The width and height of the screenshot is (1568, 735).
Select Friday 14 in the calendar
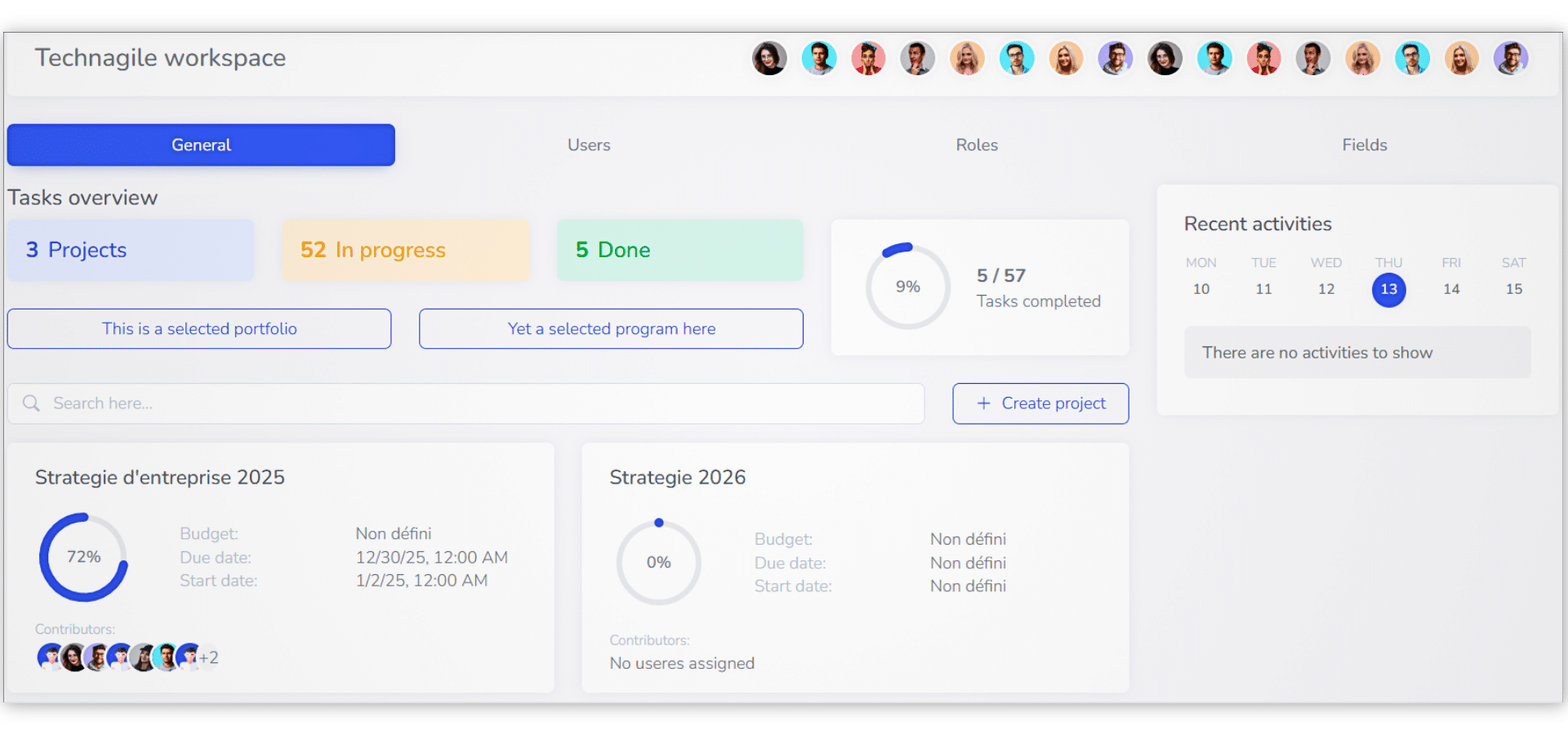coord(1450,288)
